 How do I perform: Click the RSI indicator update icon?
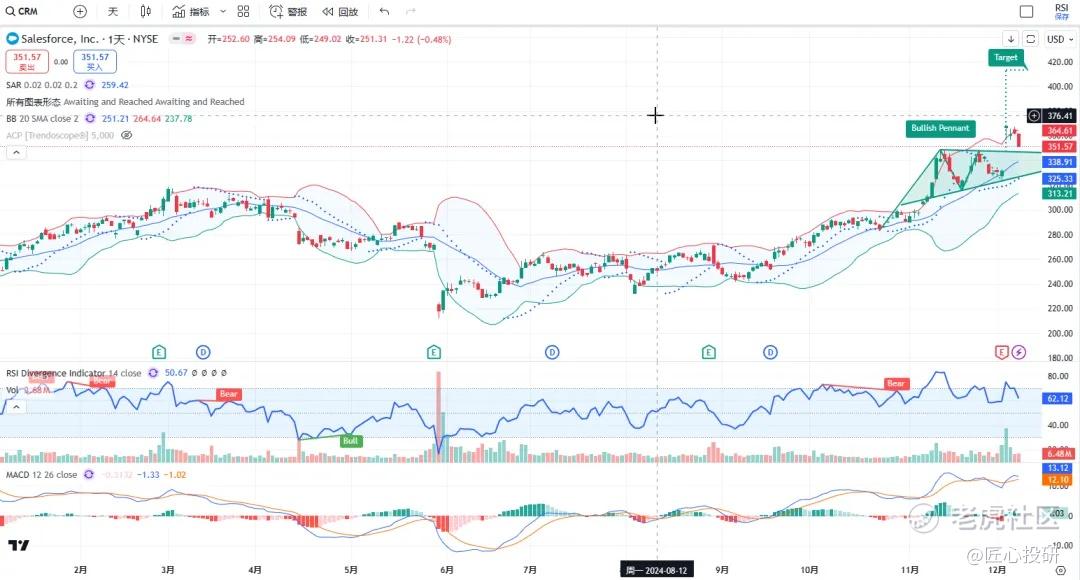point(153,373)
